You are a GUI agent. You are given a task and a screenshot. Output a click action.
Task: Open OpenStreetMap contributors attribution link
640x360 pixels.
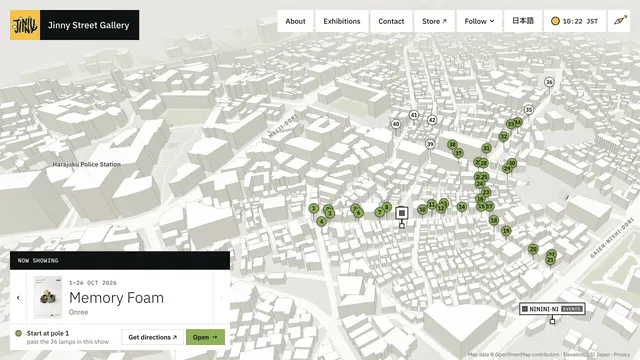(x=527, y=355)
